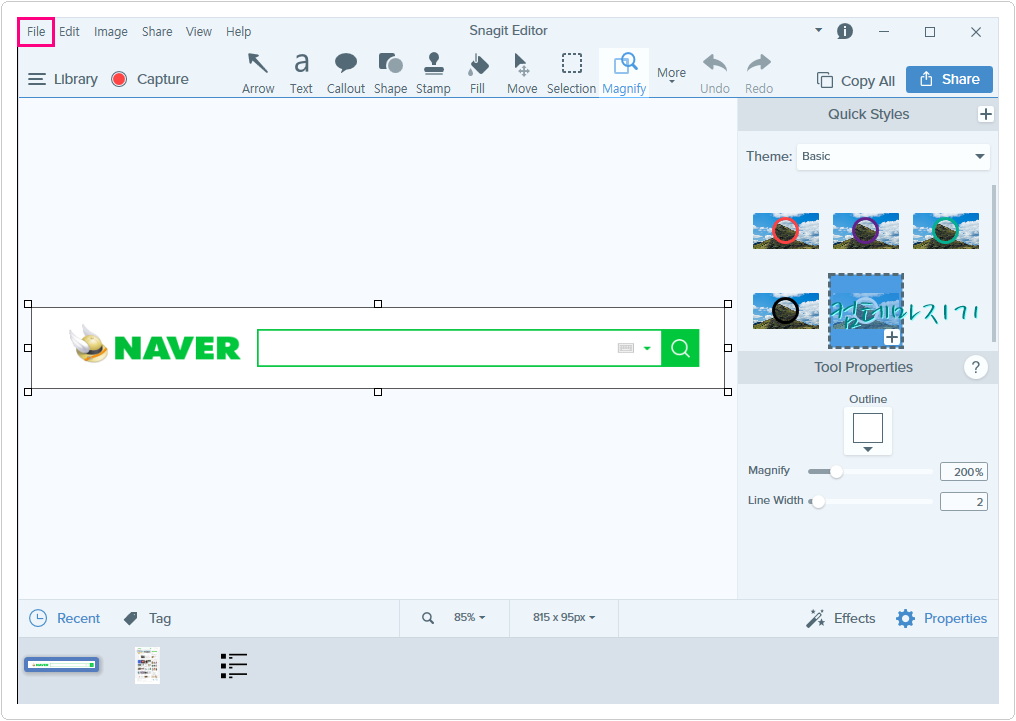1016x721 pixels.
Task: Select the dashed-border new quick style
Action: tap(866, 311)
